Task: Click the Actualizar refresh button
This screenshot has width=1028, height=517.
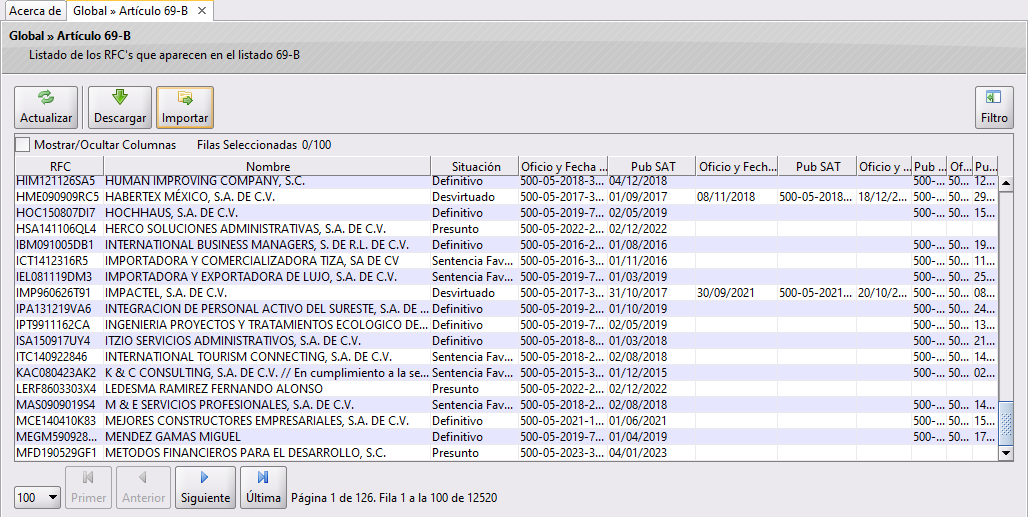Action: [x=46, y=107]
